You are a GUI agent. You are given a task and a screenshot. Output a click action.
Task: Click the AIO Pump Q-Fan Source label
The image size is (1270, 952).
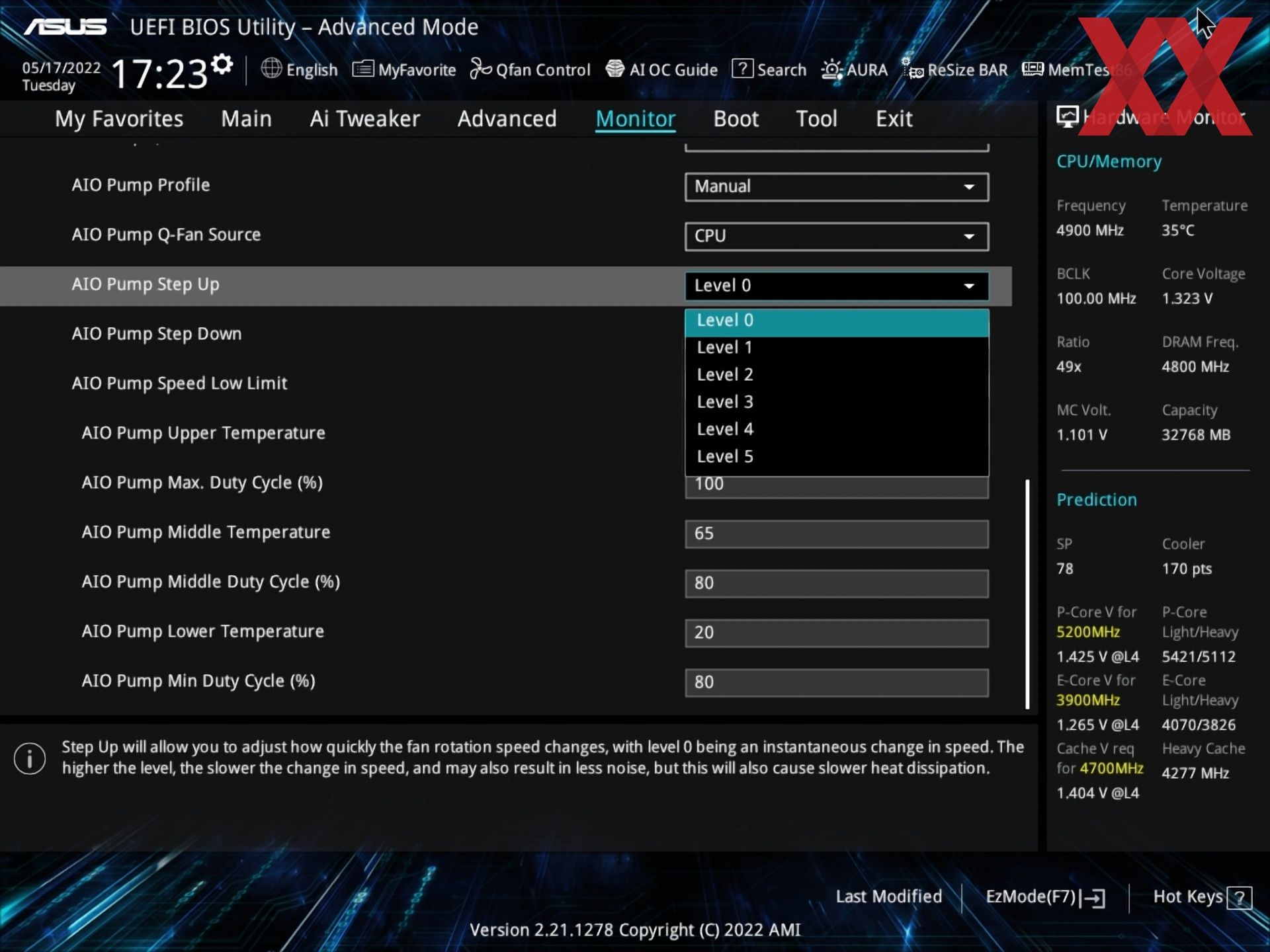(166, 235)
